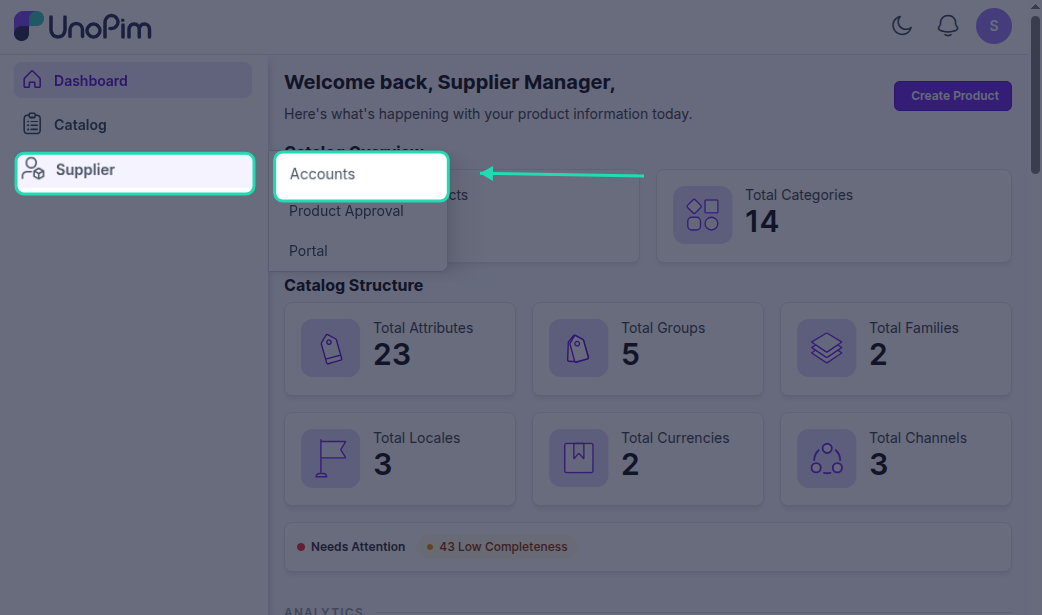Open the Total Groups count 5

pos(630,354)
